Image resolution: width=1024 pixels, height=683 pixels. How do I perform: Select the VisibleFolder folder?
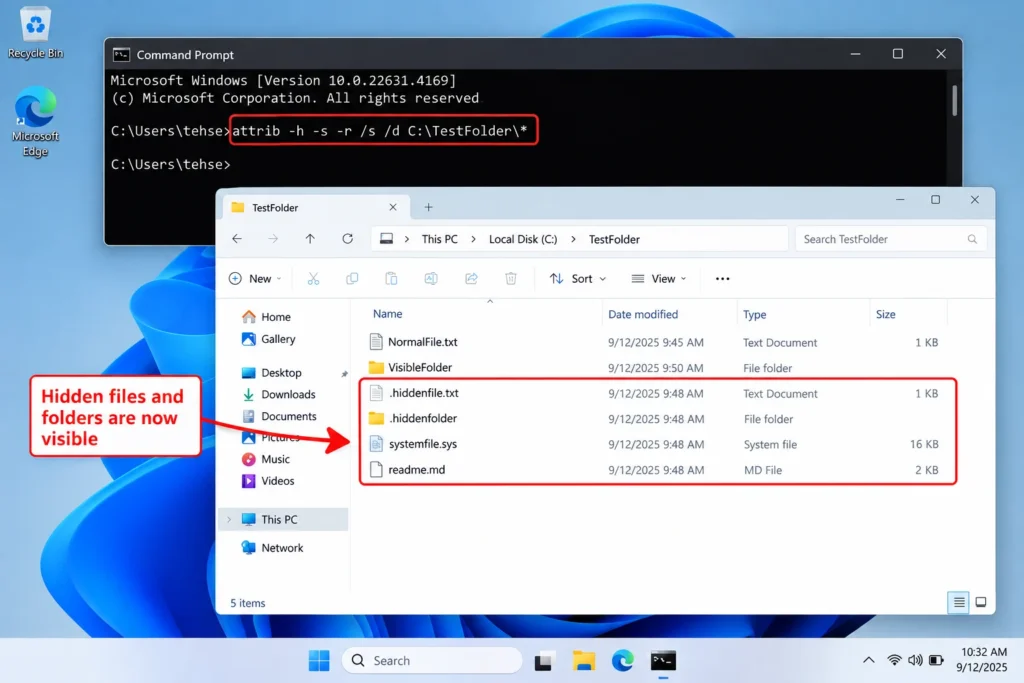pyautogui.click(x=653, y=368)
